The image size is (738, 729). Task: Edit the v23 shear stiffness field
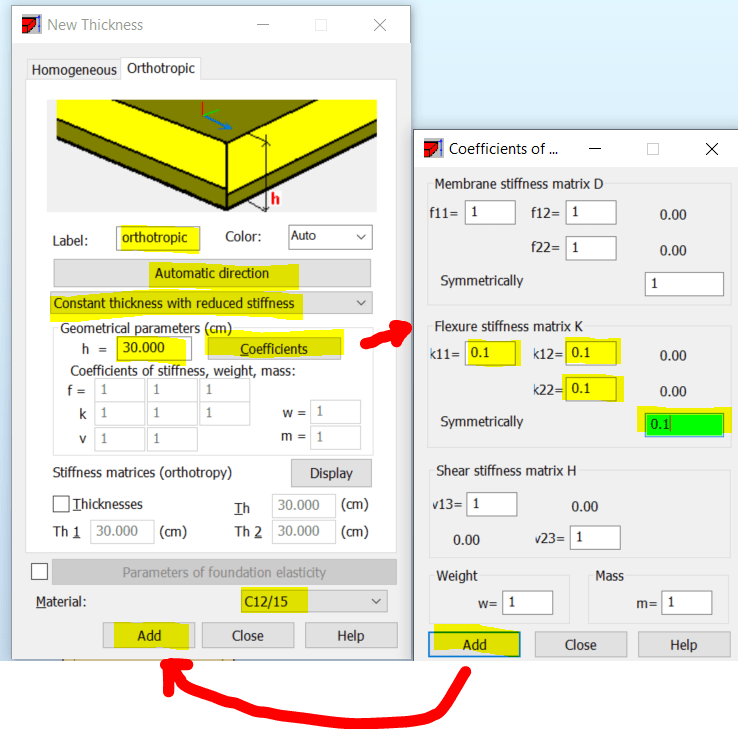tap(595, 537)
